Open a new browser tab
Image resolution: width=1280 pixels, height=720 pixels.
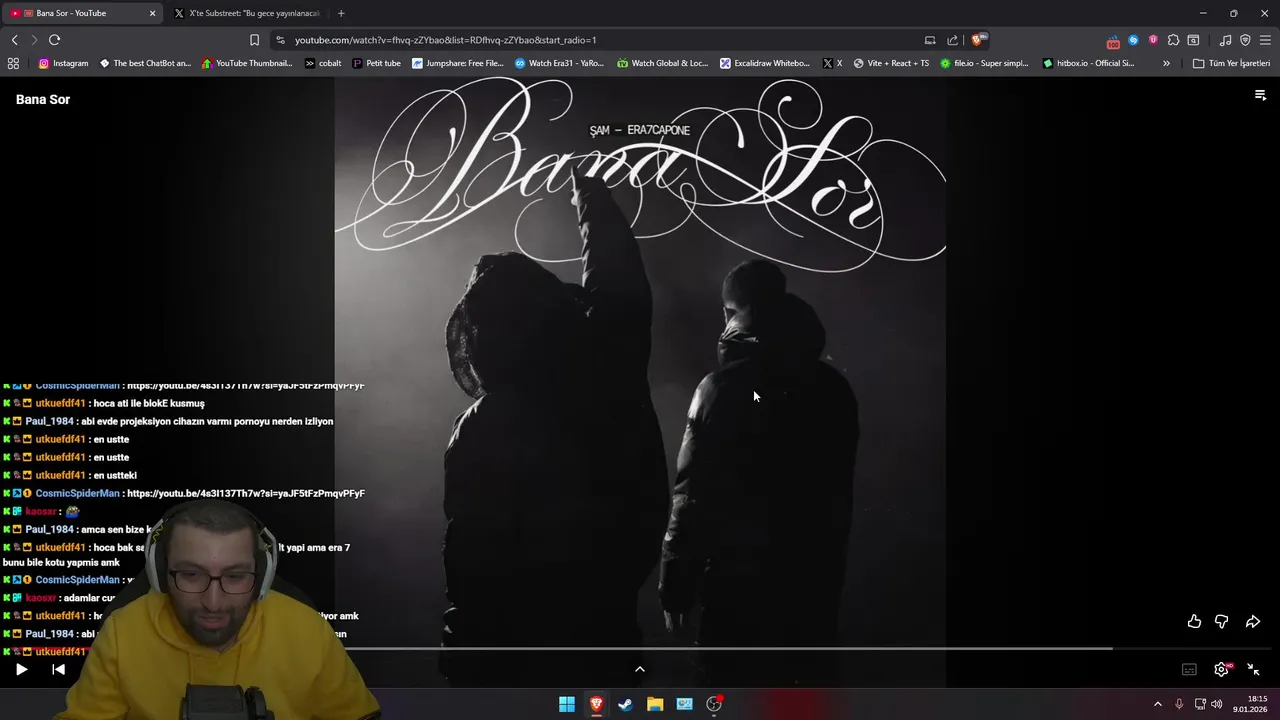(341, 13)
